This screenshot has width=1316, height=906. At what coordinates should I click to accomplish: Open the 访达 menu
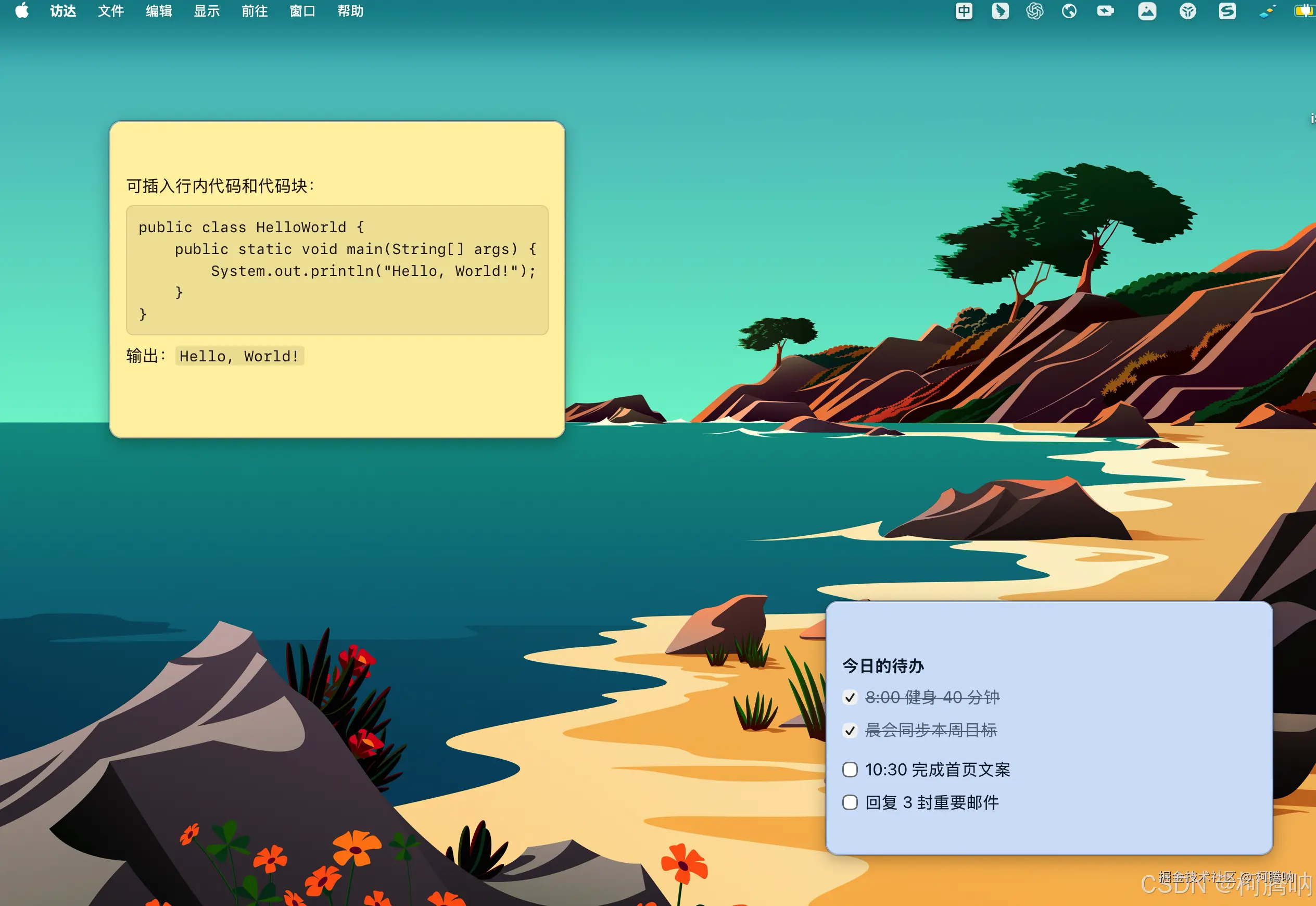click(x=63, y=11)
